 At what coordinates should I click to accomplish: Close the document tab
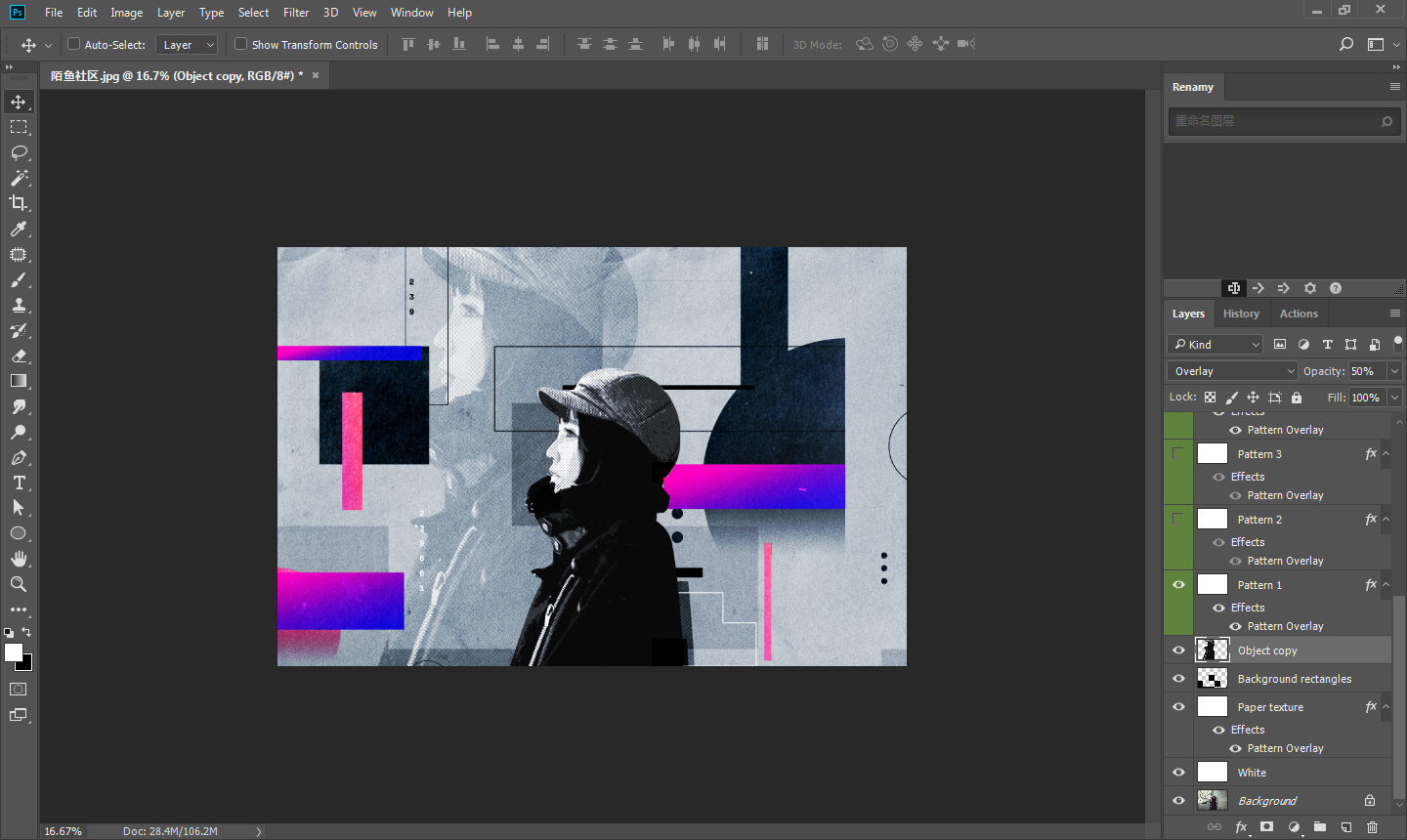pyautogui.click(x=316, y=75)
